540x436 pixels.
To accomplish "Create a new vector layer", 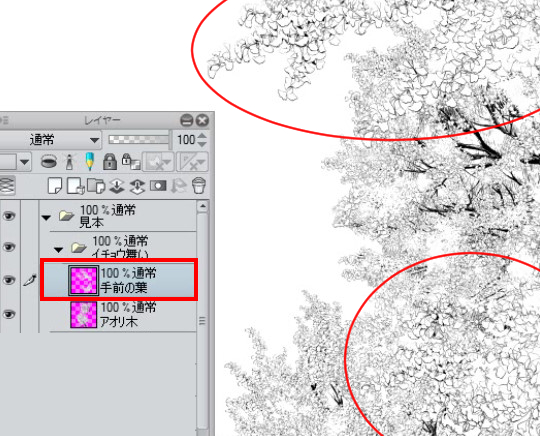I will [76, 186].
